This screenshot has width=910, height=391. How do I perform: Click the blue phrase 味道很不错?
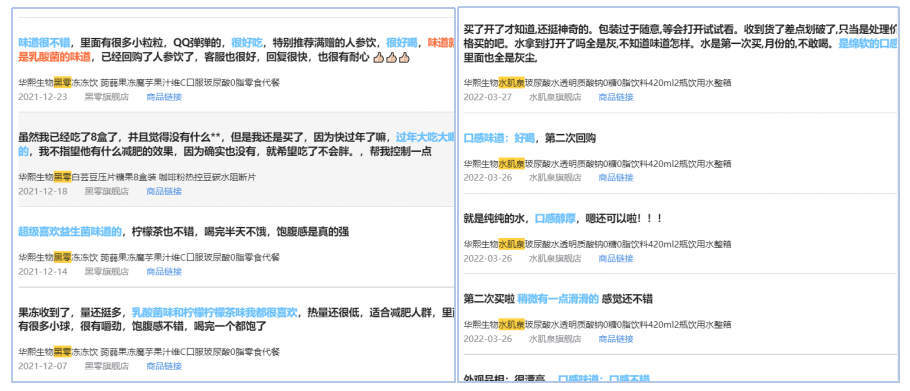click(44, 42)
